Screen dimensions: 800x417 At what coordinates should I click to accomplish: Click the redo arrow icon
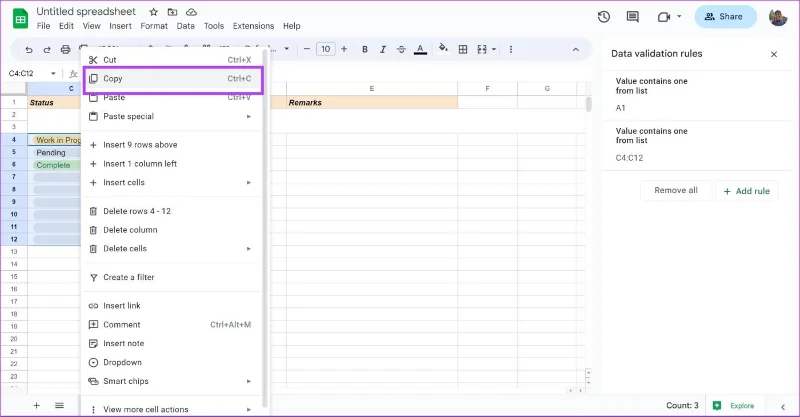tap(47, 50)
